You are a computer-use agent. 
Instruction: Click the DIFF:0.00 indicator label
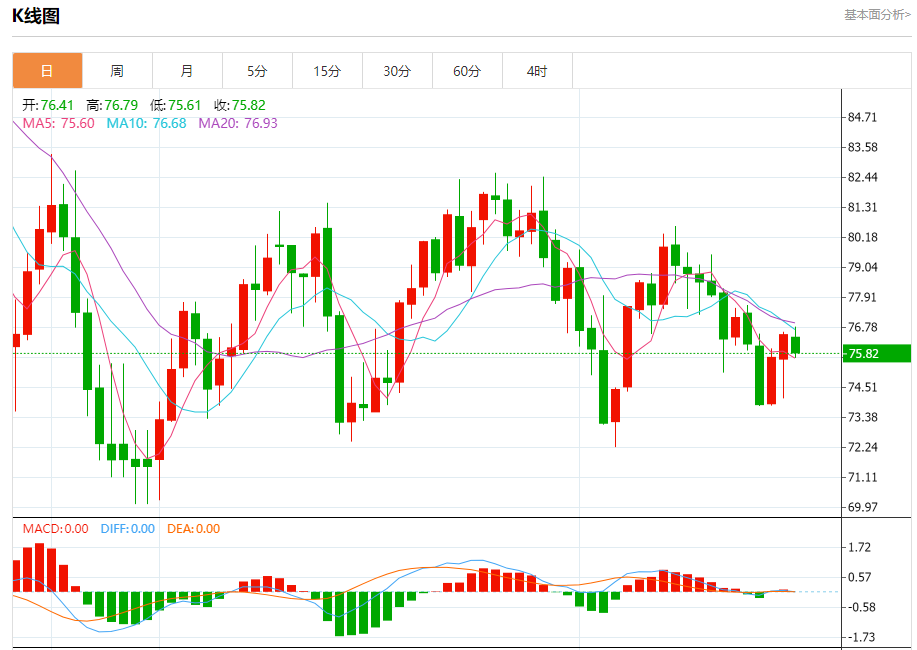[127, 529]
